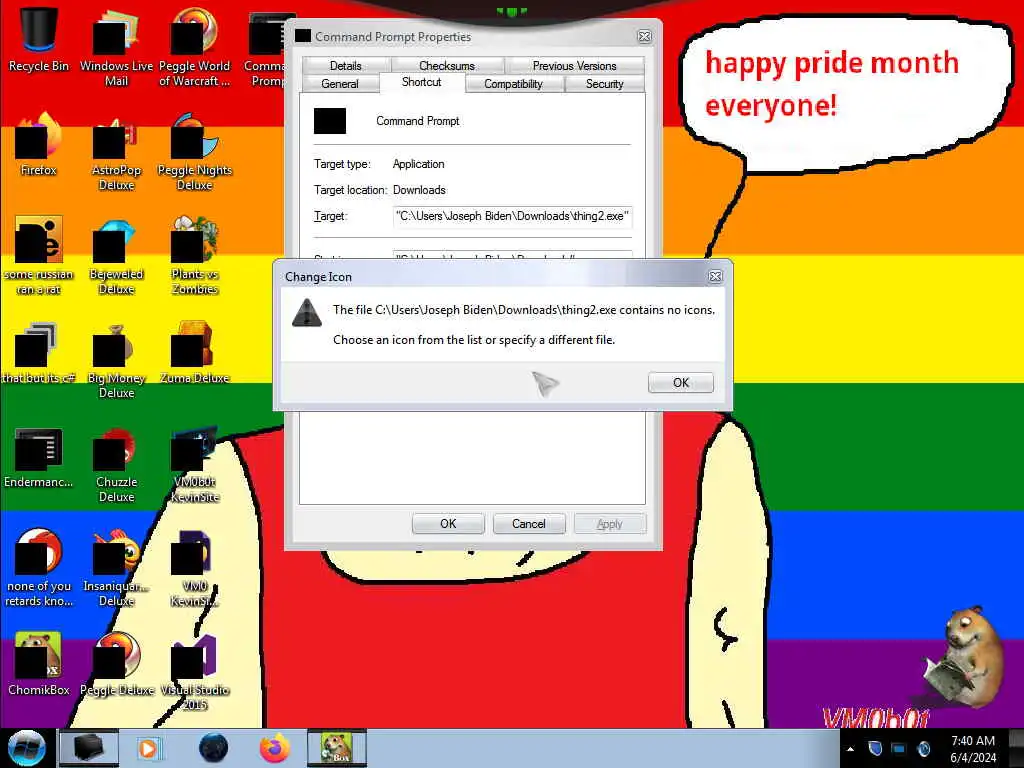Click the shield icon in system tray
This screenshot has width=1024, height=768.
coord(875,748)
